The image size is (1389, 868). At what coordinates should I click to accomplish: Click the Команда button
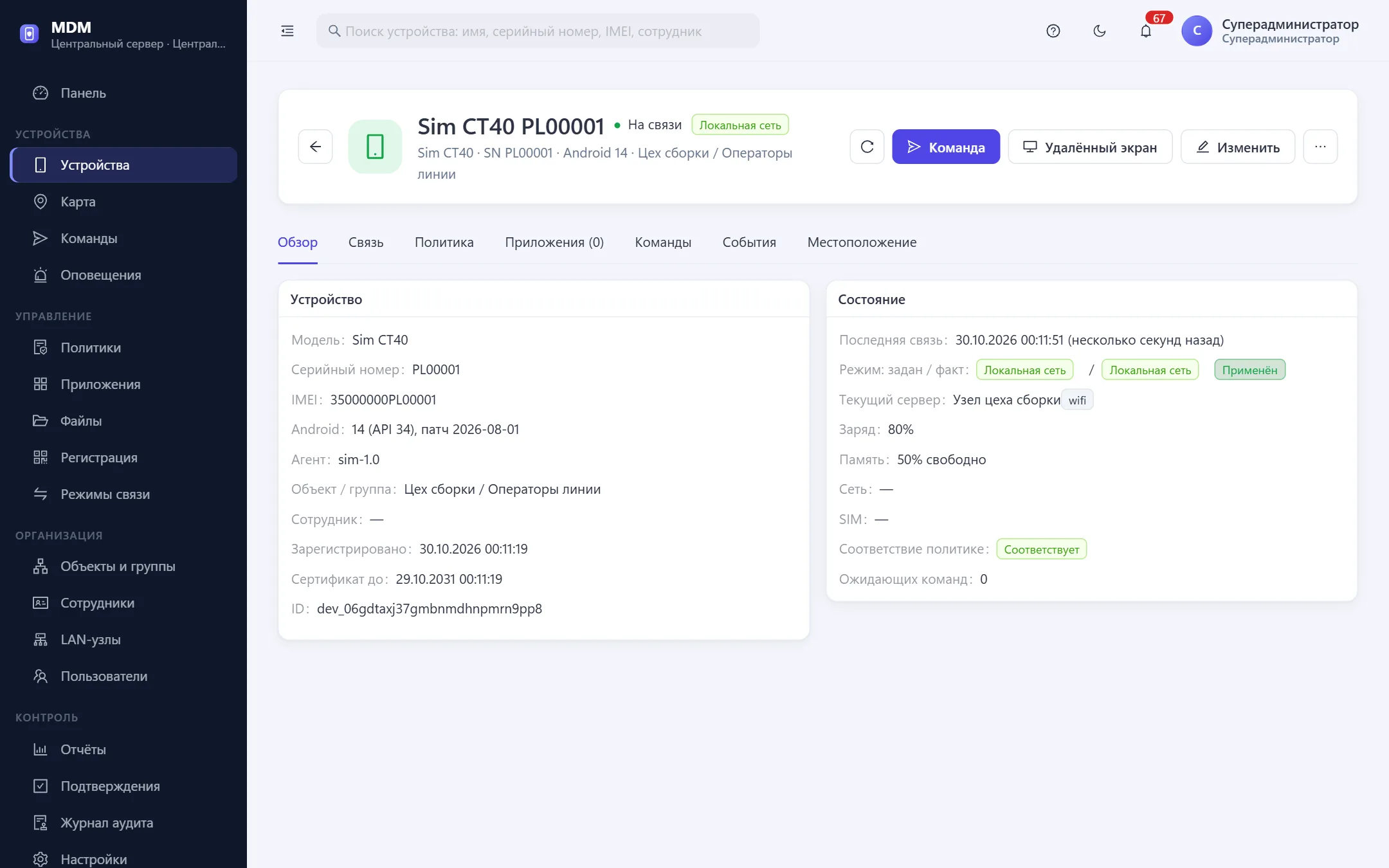(945, 147)
